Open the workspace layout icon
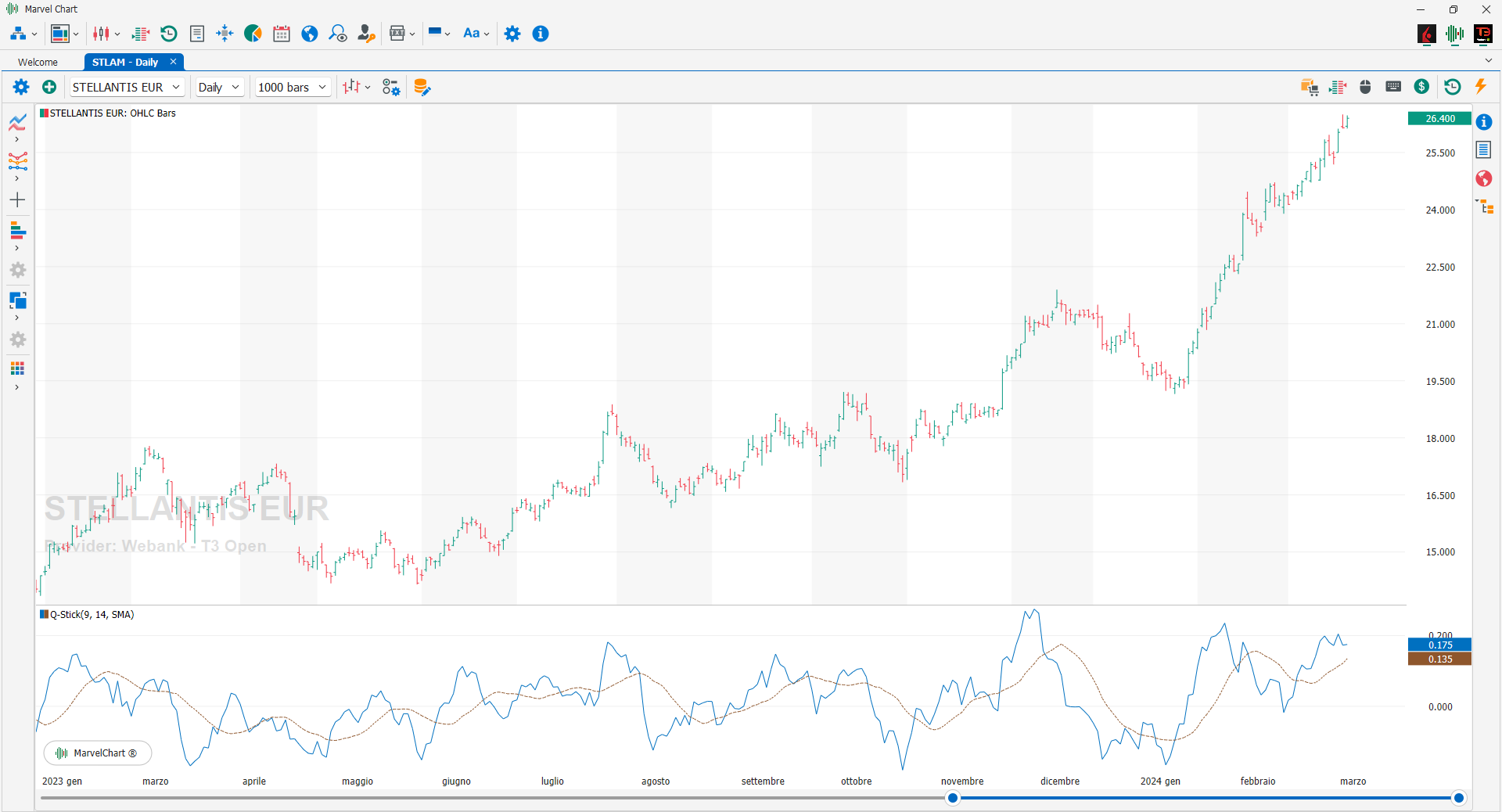Image resolution: width=1502 pixels, height=812 pixels. 60,34
